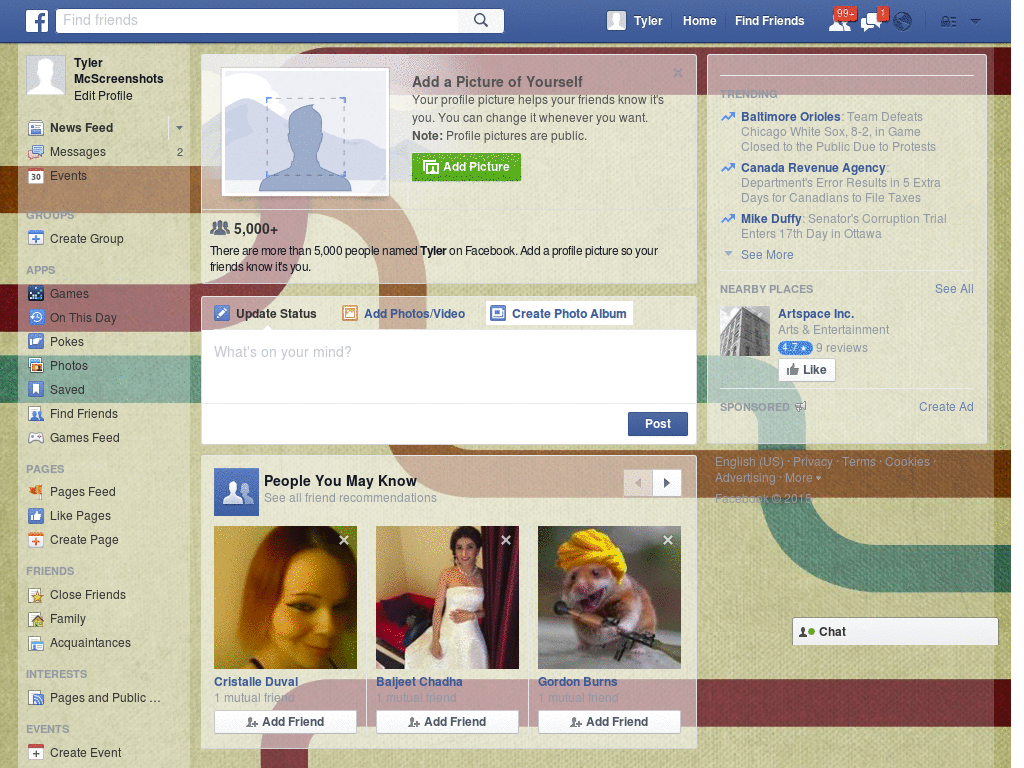Click the News Feed sidebar icon
Screen dimensions: 1024x768
point(36,128)
